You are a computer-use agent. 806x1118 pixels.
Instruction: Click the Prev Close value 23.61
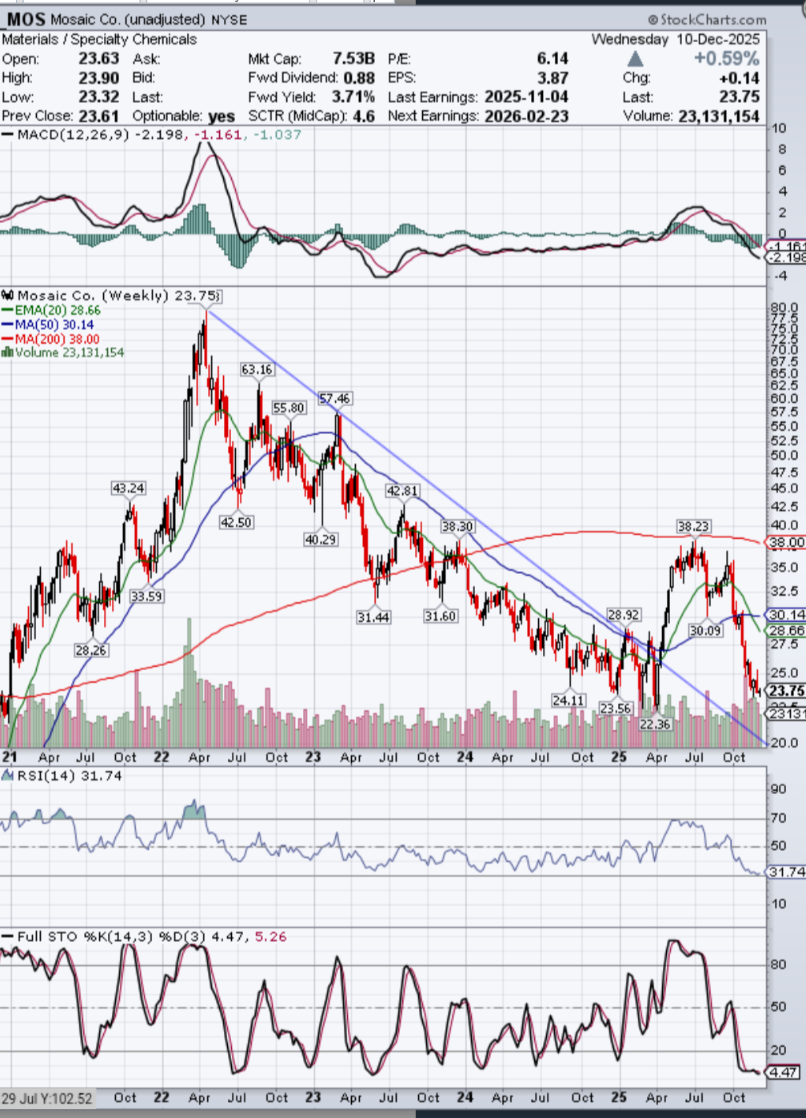click(x=98, y=116)
